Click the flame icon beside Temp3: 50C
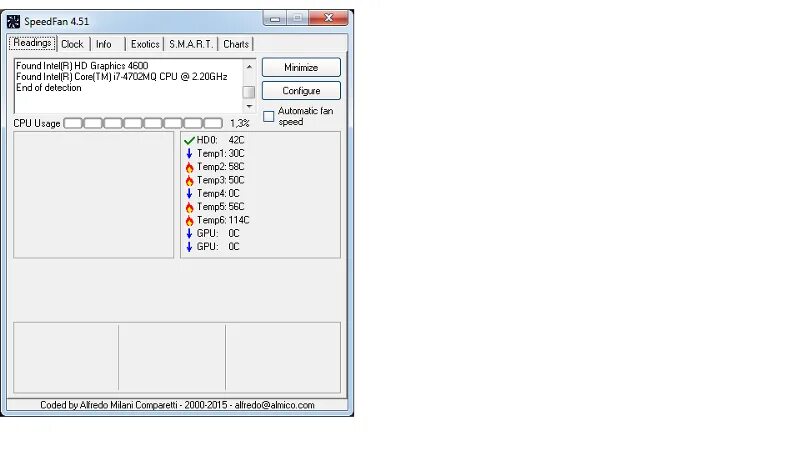Screen dimensions: 800x450 click(x=189, y=180)
